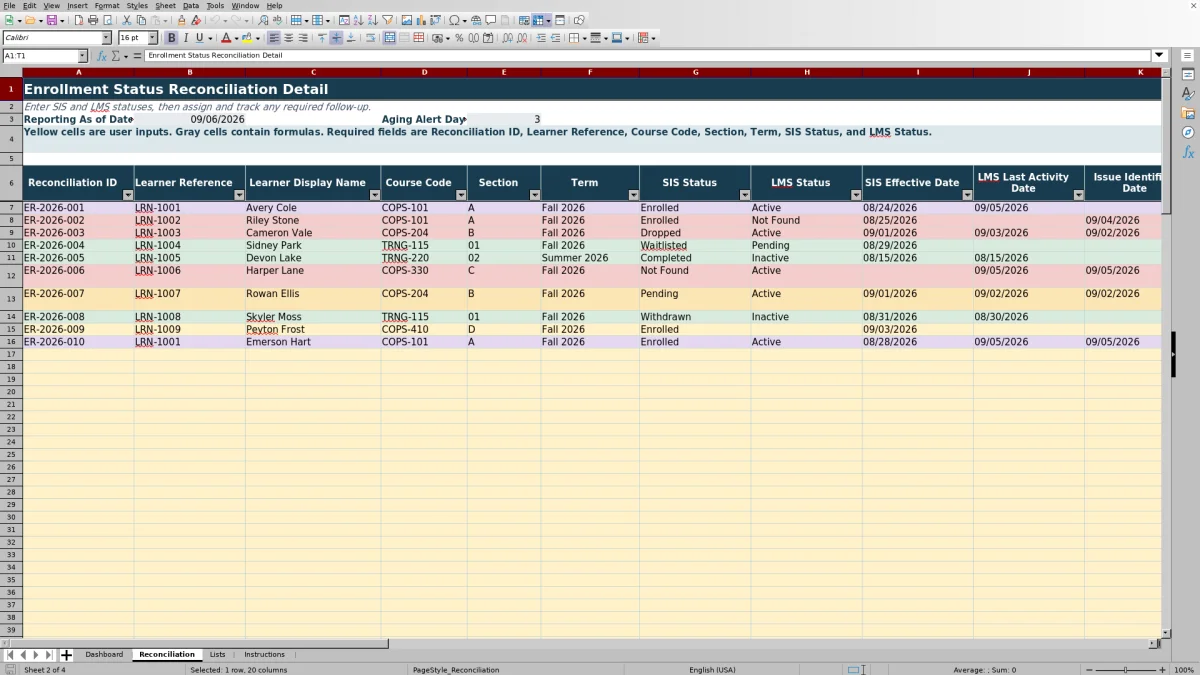Viewport: 1200px width, 675px height.
Task: Click the last sheet navigation arrow
Action: [x=49, y=655]
